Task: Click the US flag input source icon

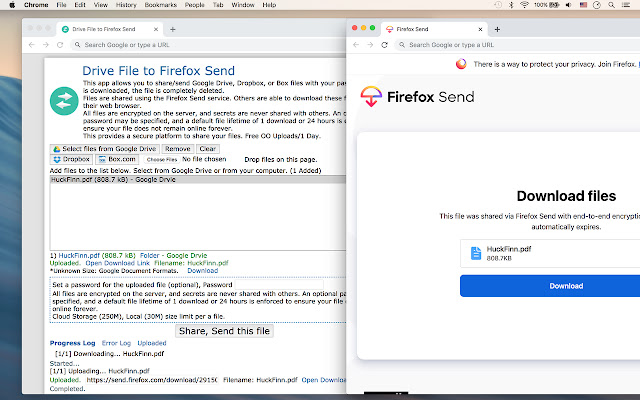Action: [x=583, y=5]
